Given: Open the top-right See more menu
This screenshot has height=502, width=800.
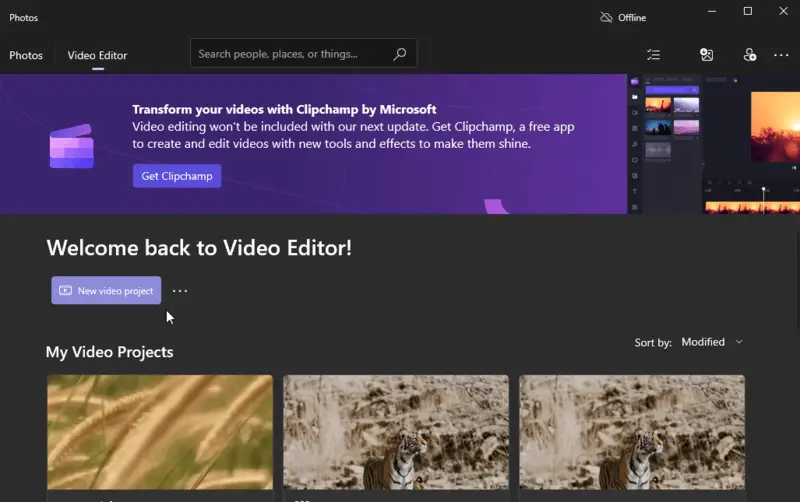Looking at the screenshot, I should (x=781, y=55).
